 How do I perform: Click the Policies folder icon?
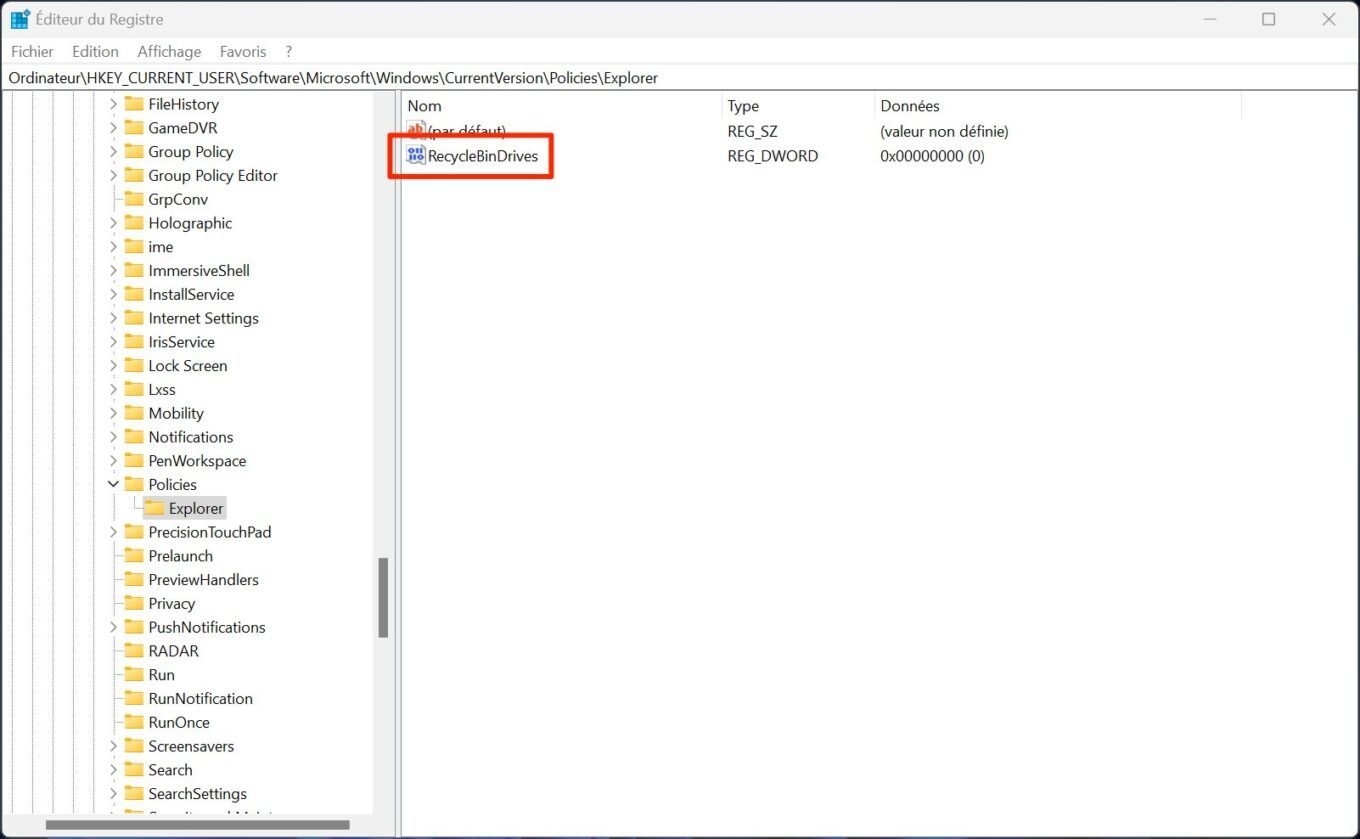[x=134, y=484]
